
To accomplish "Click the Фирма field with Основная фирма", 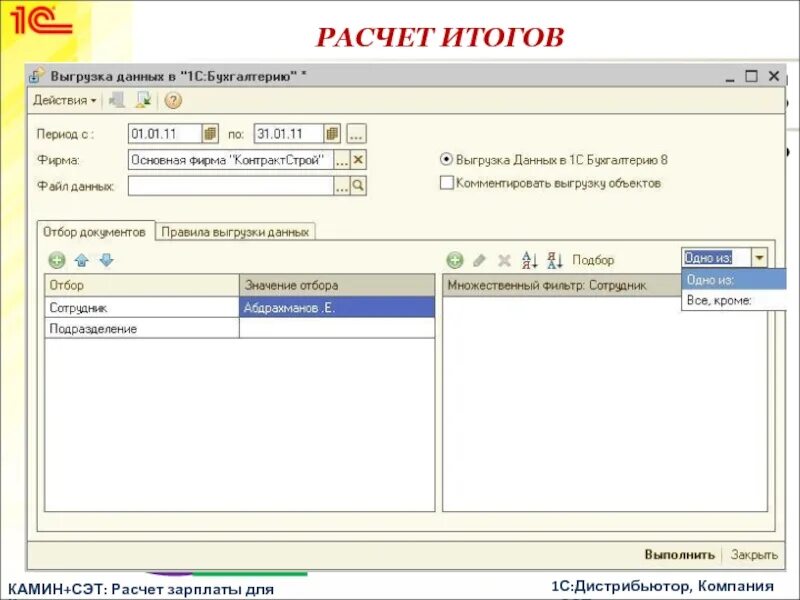I will 231,160.
